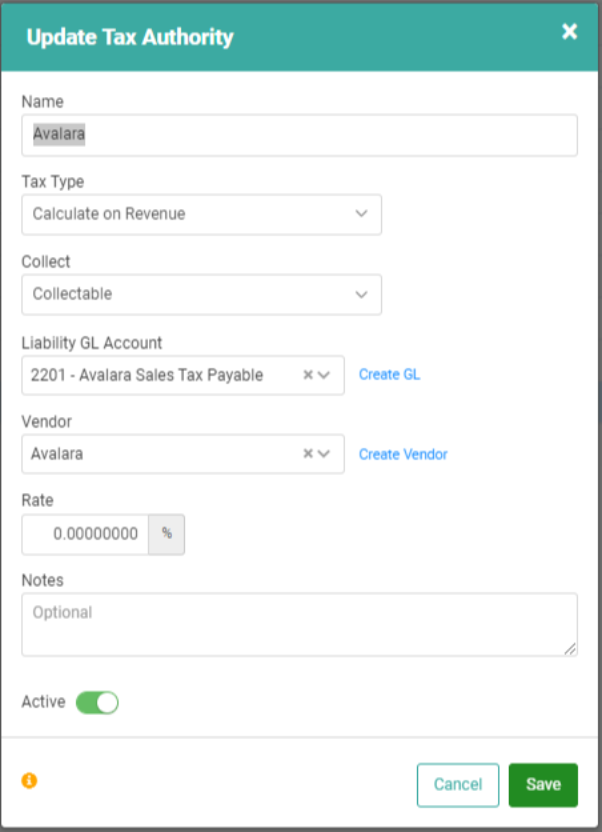602x832 pixels.
Task: Click the Update Tax Authority title
Action: click(x=129, y=38)
